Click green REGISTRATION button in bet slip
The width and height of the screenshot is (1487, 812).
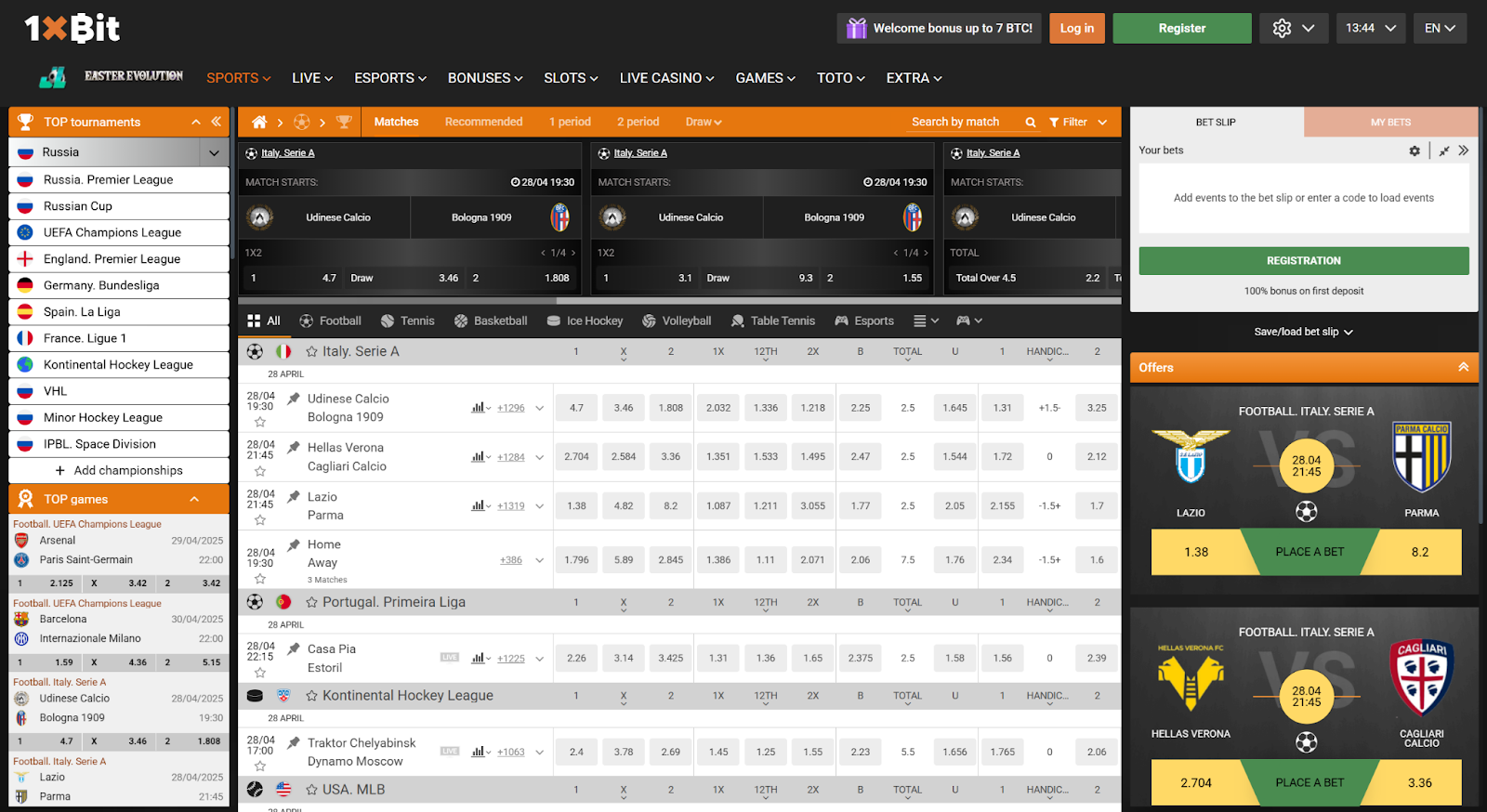(x=1304, y=261)
